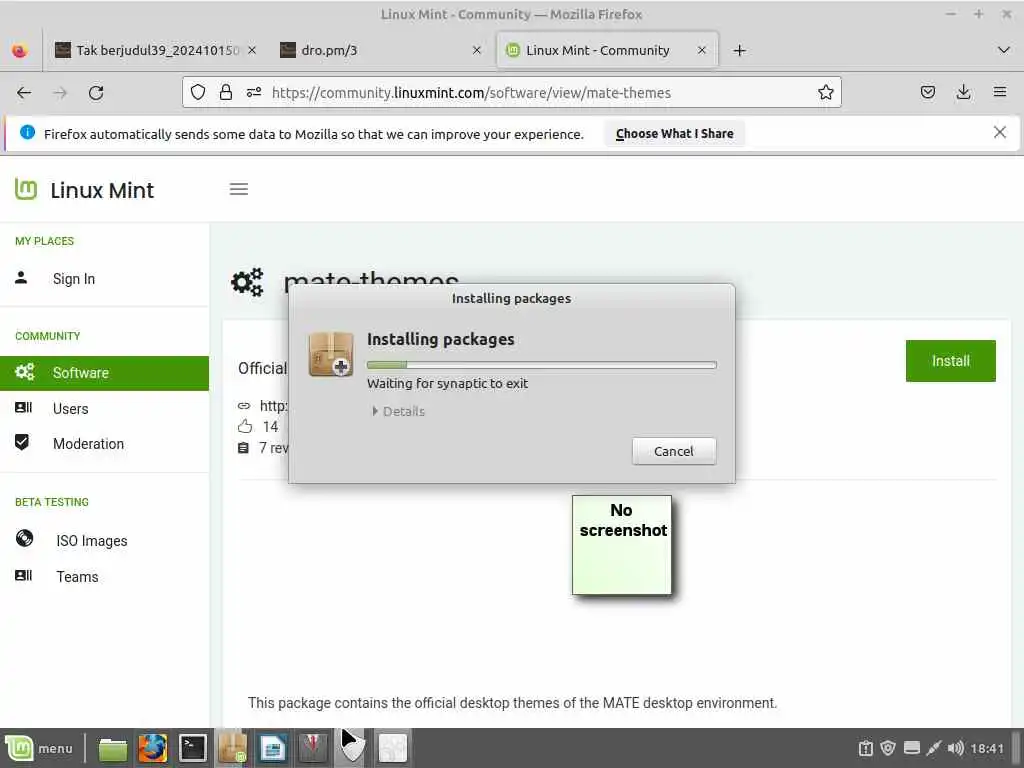Click the package box icon in dialog
The height and width of the screenshot is (768, 1024).
coord(331,354)
